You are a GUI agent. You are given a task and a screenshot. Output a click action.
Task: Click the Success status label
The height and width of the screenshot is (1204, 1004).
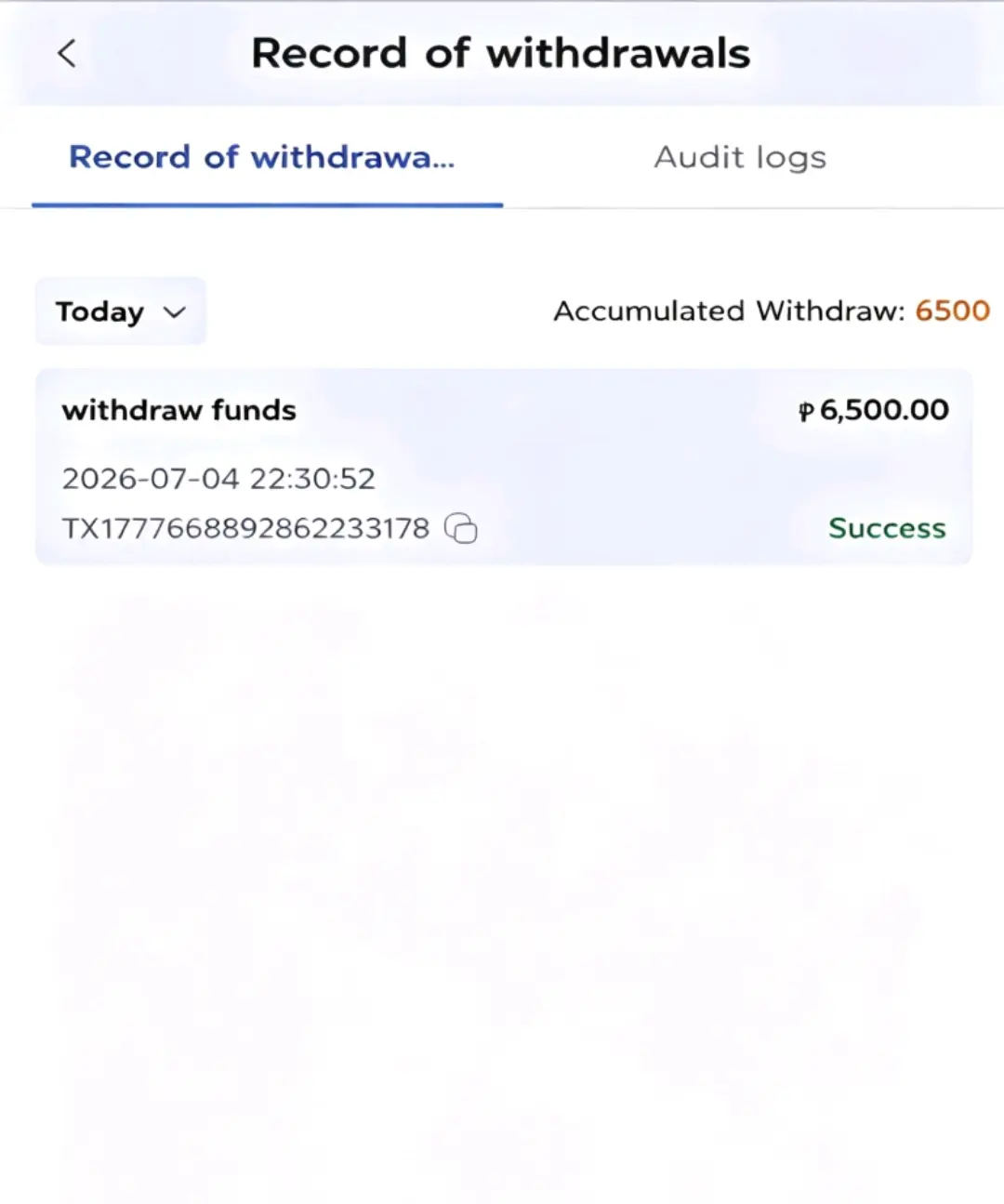(x=887, y=528)
